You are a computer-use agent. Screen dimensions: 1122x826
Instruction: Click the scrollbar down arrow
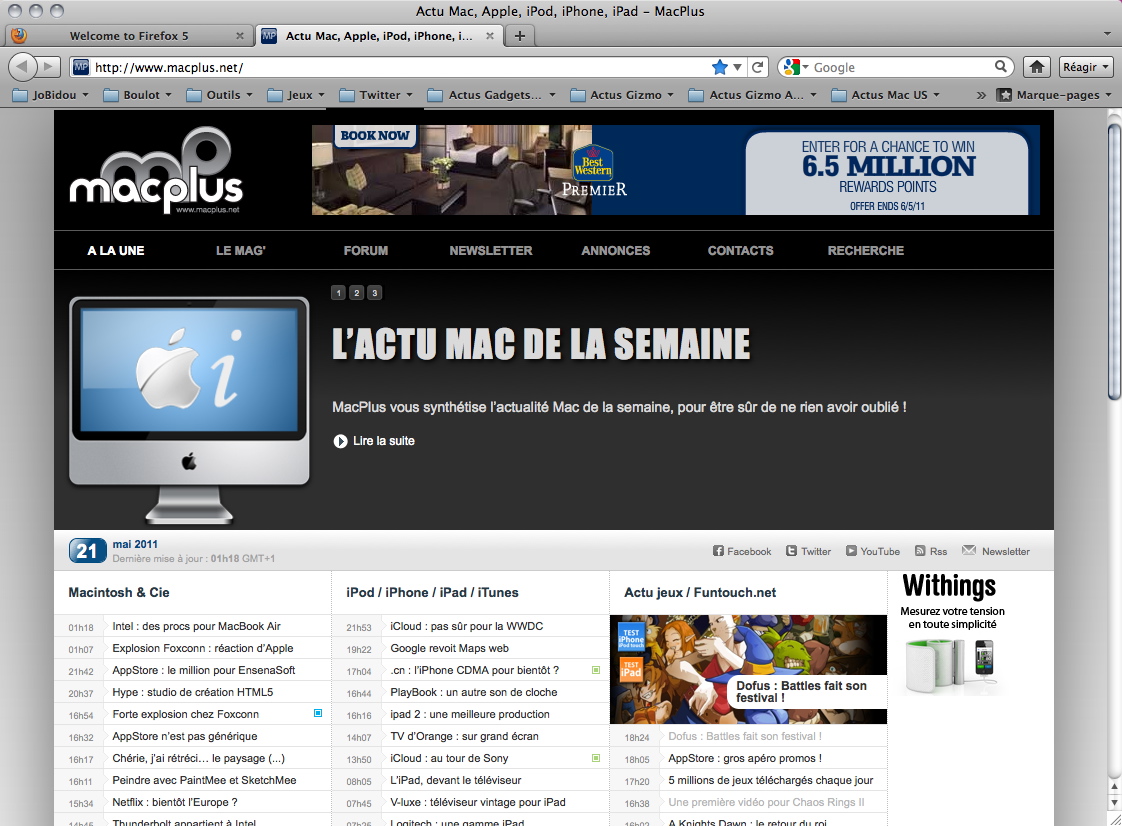tap(1114, 802)
